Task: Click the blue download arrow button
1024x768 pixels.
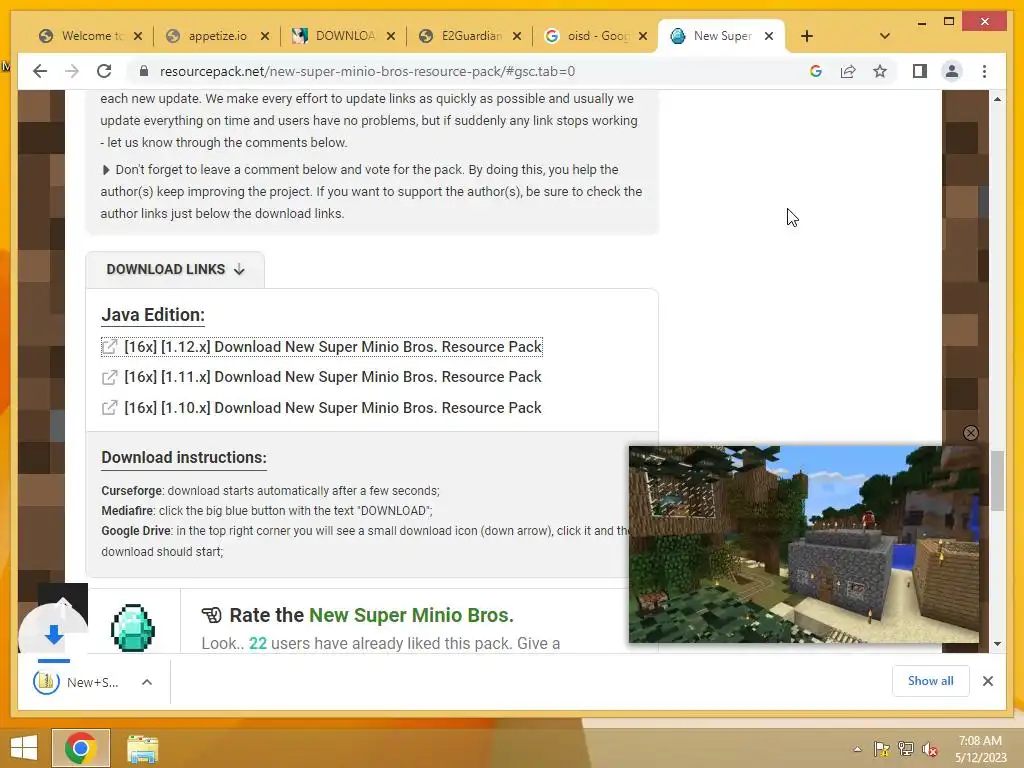Action: (54, 633)
